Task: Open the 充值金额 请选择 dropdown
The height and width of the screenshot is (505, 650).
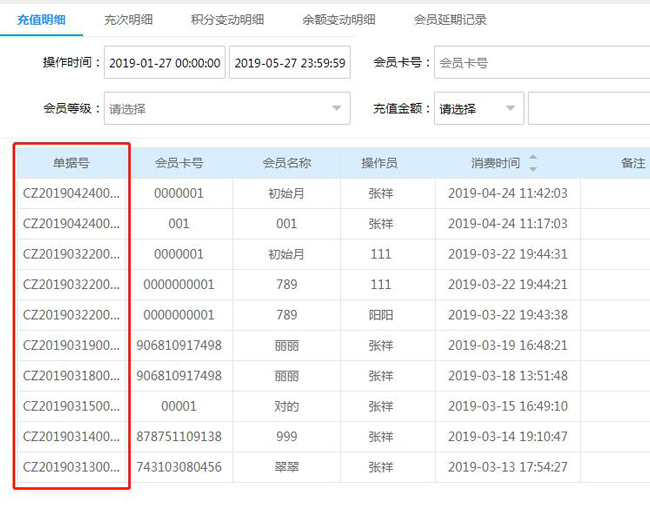Action: (479, 109)
